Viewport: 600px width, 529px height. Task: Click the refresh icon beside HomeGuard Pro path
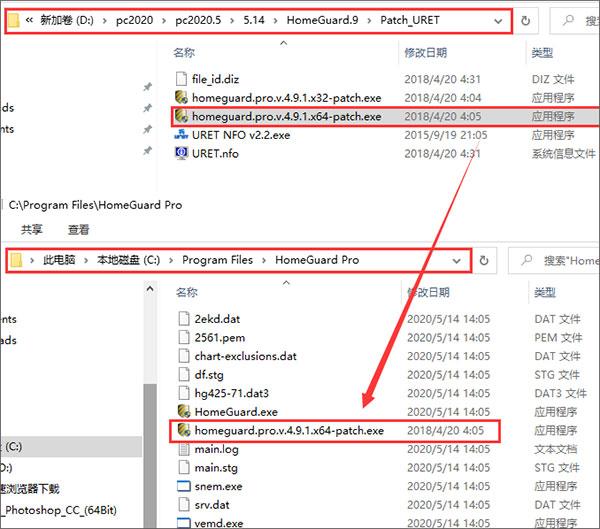pos(484,260)
